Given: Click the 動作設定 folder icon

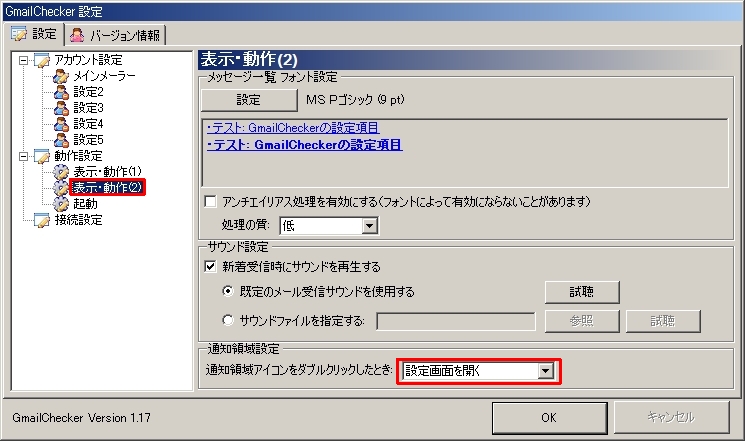Looking at the screenshot, I should [x=42, y=156].
